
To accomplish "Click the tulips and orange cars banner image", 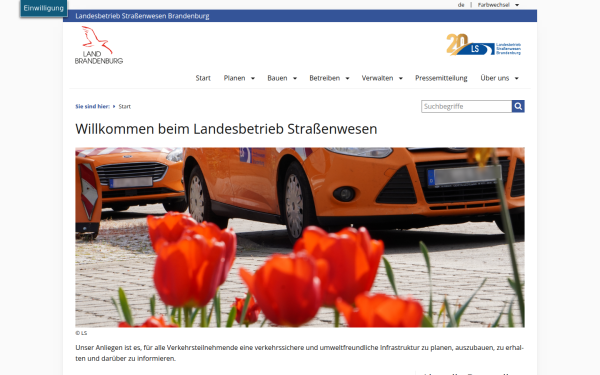I will (x=300, y=237).
